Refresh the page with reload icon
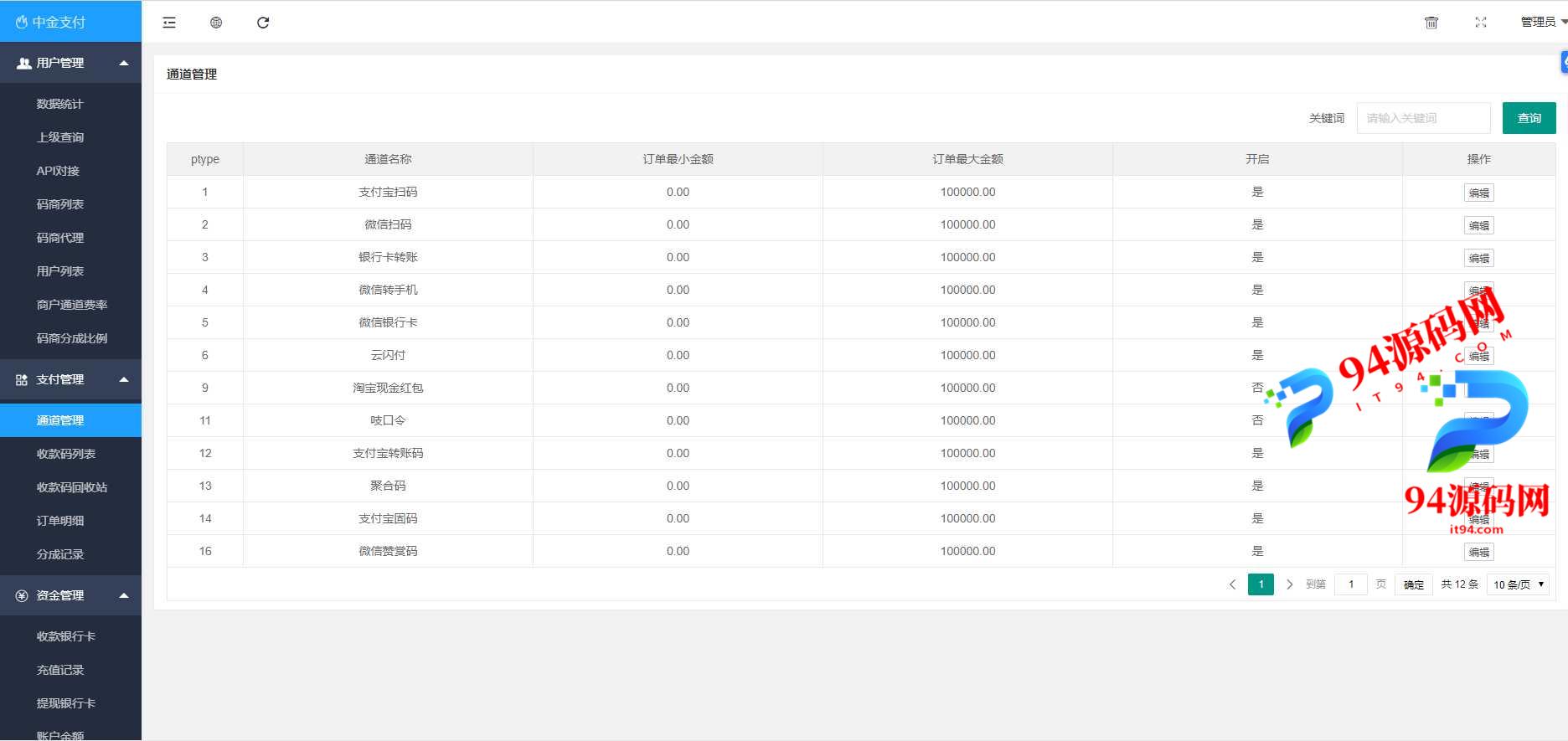Viewport: 1568px width, 741px height. 263,23
